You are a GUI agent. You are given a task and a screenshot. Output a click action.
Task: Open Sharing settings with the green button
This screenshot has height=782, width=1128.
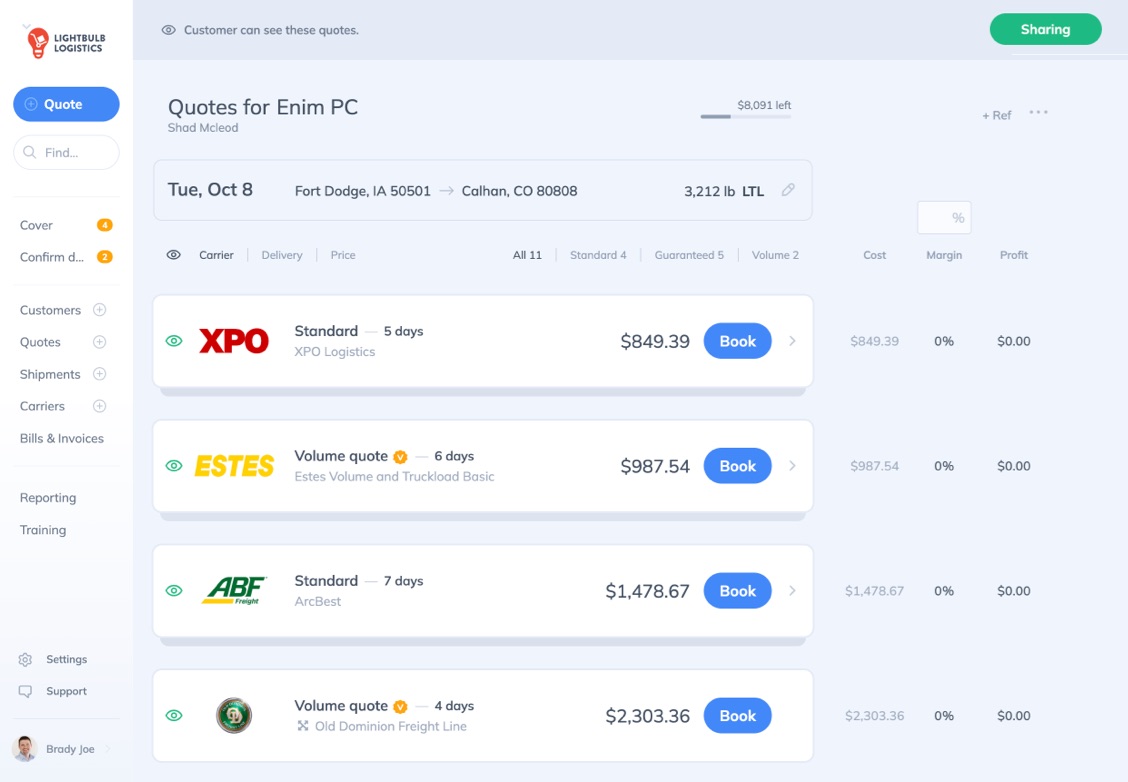click(1045, 29)
